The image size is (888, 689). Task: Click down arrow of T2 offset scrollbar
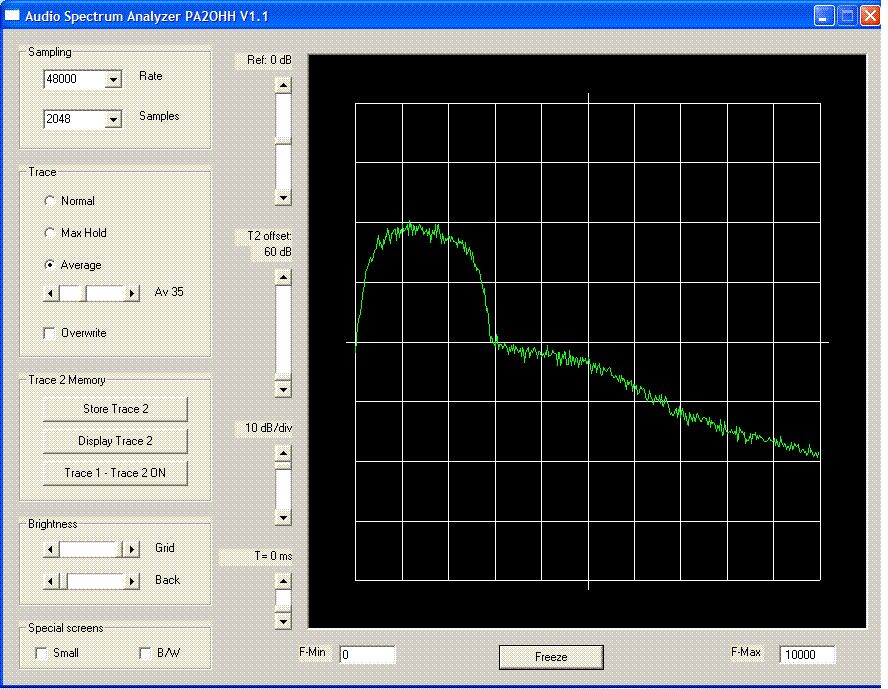(x=283, y=389)
